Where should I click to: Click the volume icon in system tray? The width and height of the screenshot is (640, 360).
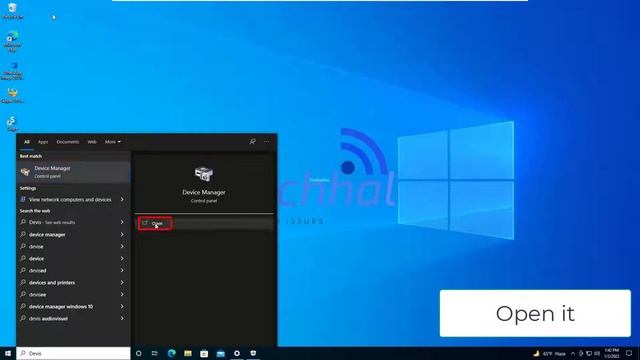point(597,353)
